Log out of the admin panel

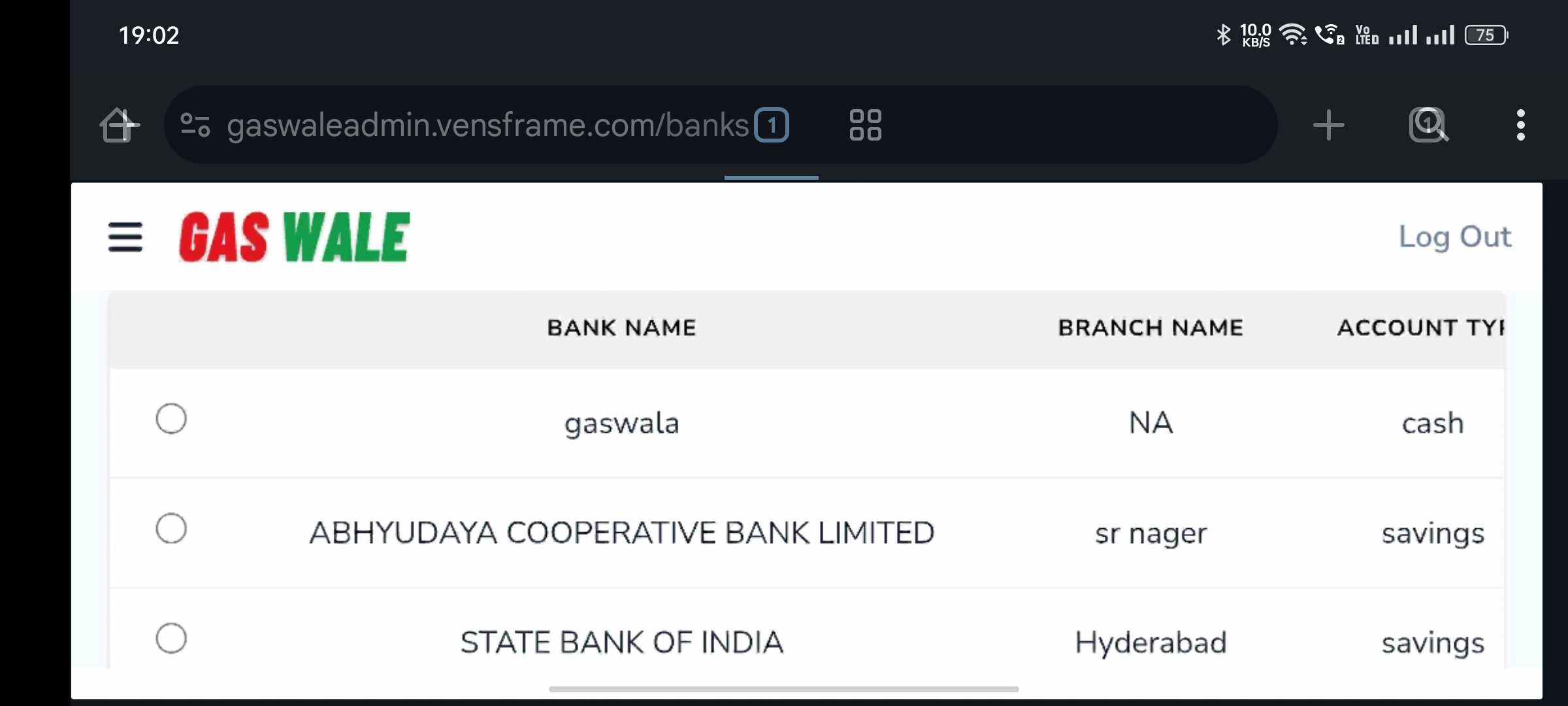pyautogui.click(x=1454, y=237)
